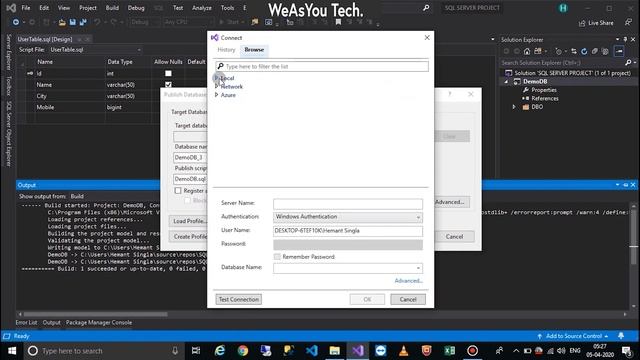Open the Tools menu
Image resolution: width=640 pixels, height=360 pixels.
click(x=227, y=8)
